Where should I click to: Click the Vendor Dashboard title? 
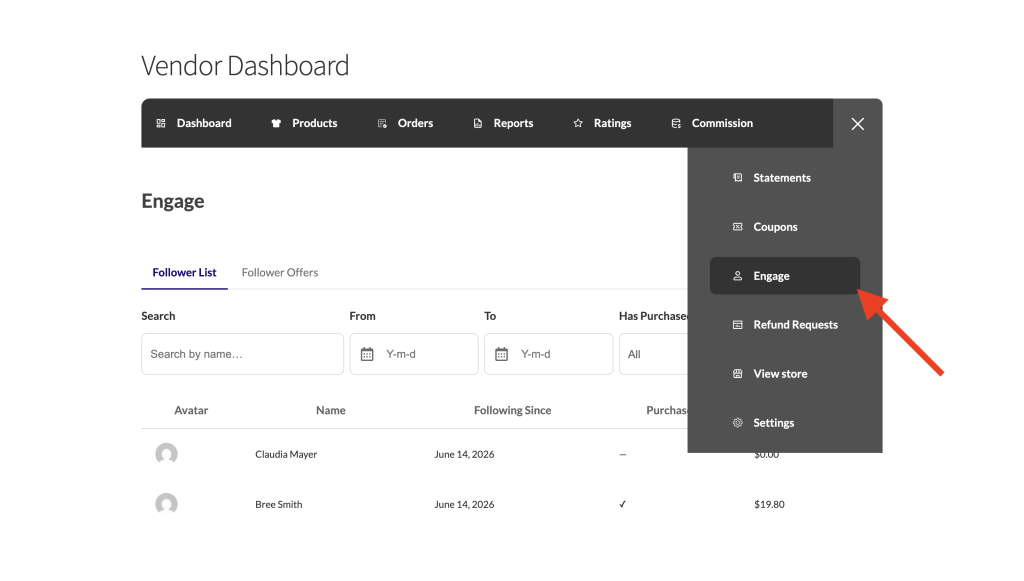coord(246,66)
